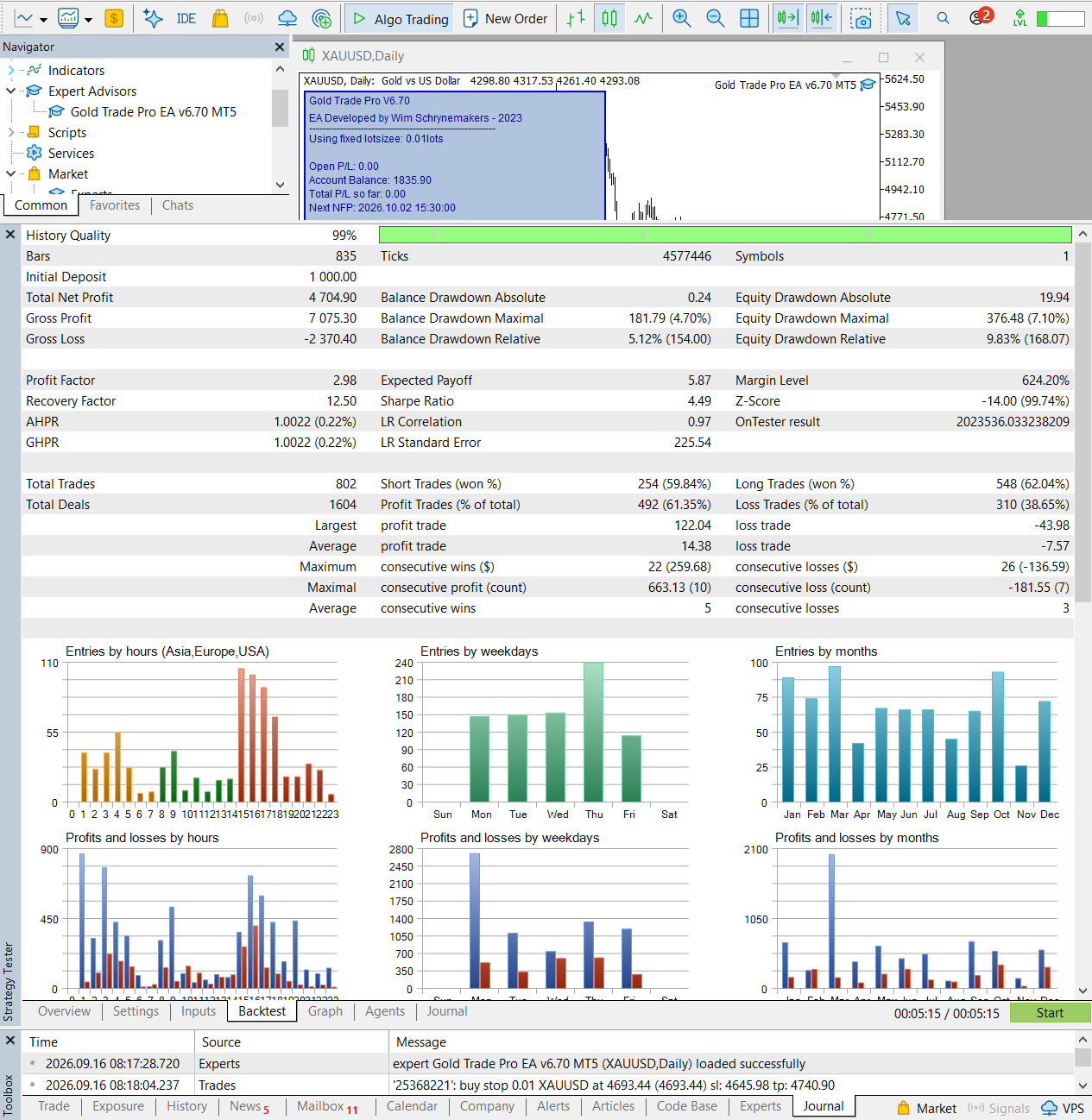Screen dimensions: 1092x1120
Task: Open the Trade tab in Toolbox
Action: [x=54, y=1106]
